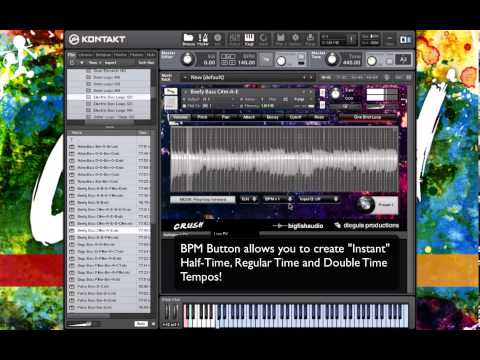This screenshot has width=480, height=360.
Task: Click the Master Volume knob
Action: pyautogui.click(x=188, y=60)
